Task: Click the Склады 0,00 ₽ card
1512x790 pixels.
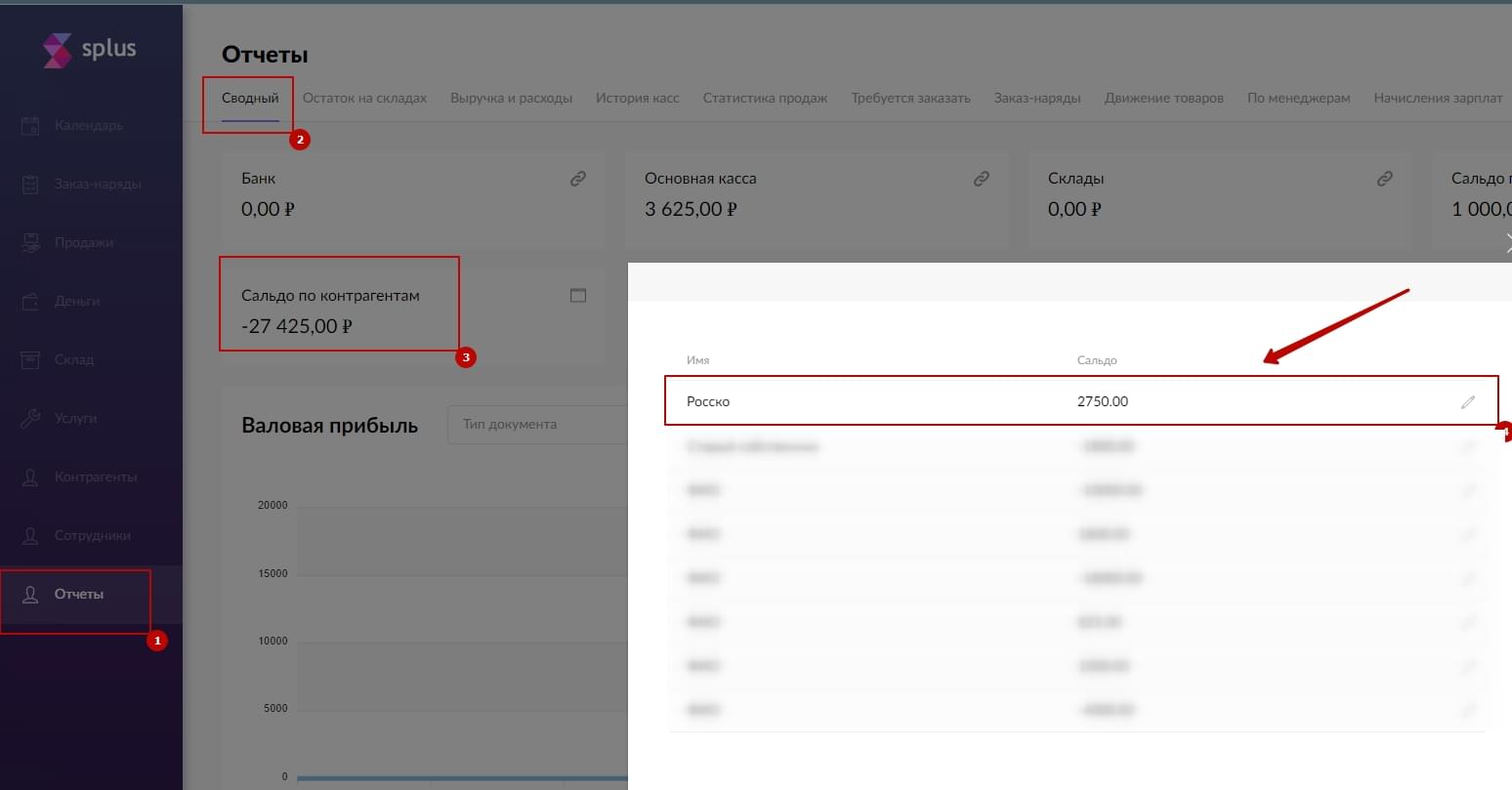Action: 1220,200
